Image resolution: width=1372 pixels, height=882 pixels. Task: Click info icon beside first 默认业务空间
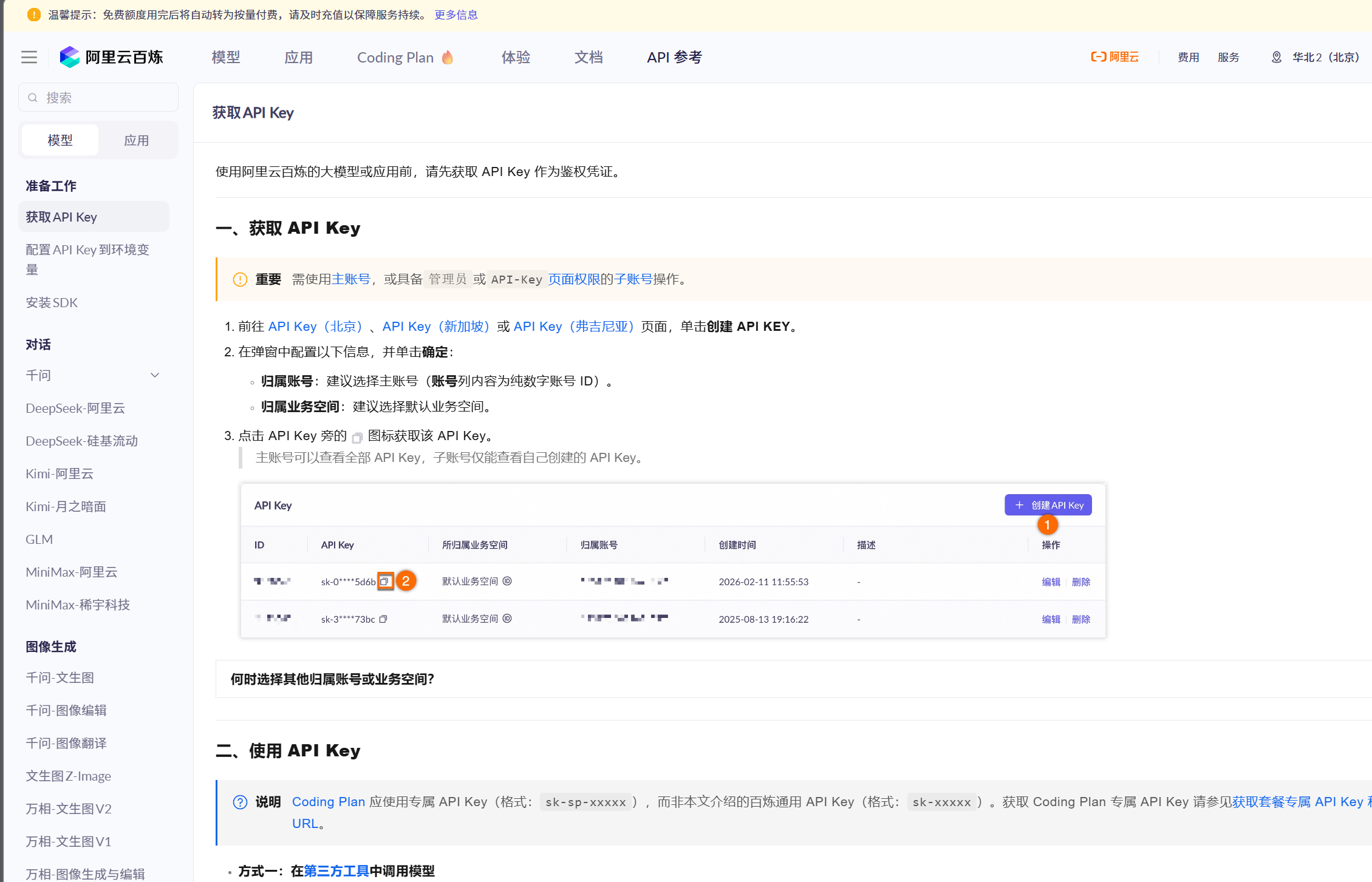[507, 581]
